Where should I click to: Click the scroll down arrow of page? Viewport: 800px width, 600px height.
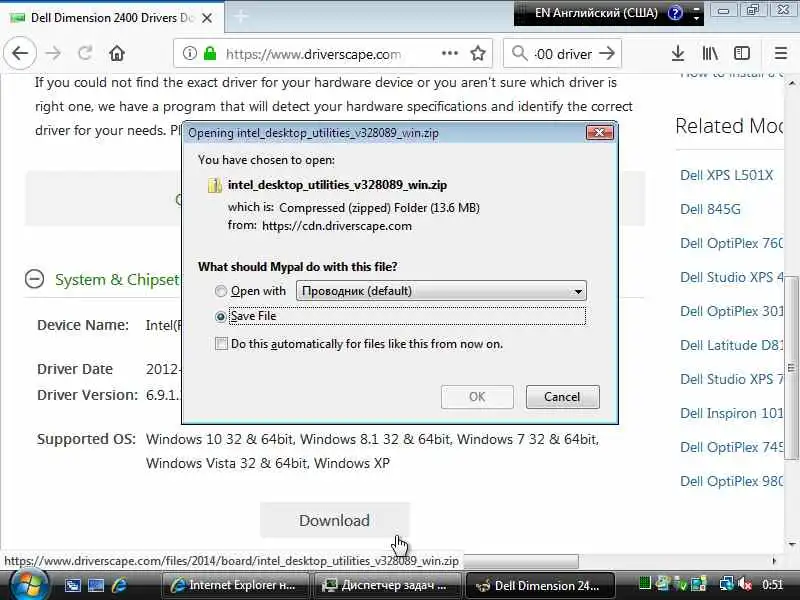click(x=791, y=544)
